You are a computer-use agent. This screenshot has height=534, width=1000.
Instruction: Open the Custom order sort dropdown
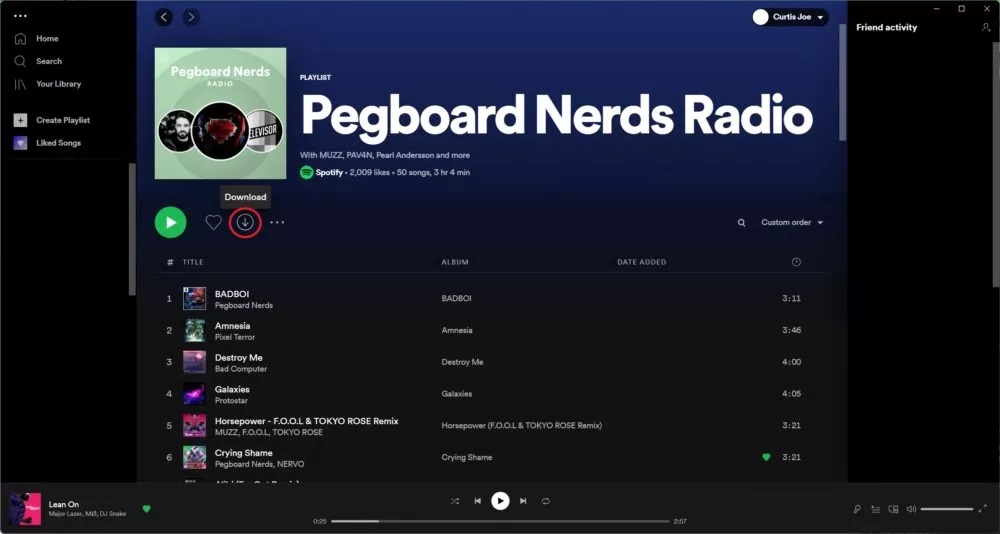click(792, 222)
